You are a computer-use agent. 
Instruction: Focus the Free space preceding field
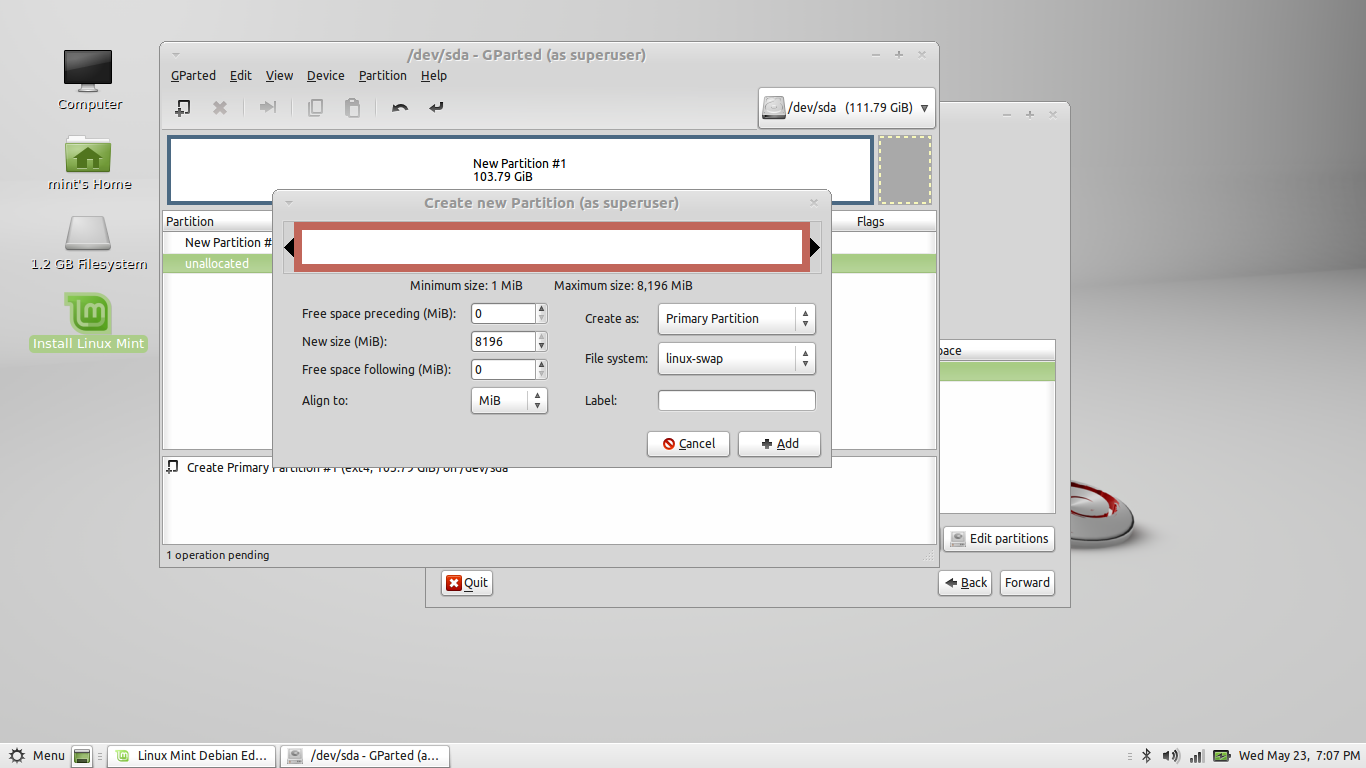pyautogui.click(x=503, y=314)
